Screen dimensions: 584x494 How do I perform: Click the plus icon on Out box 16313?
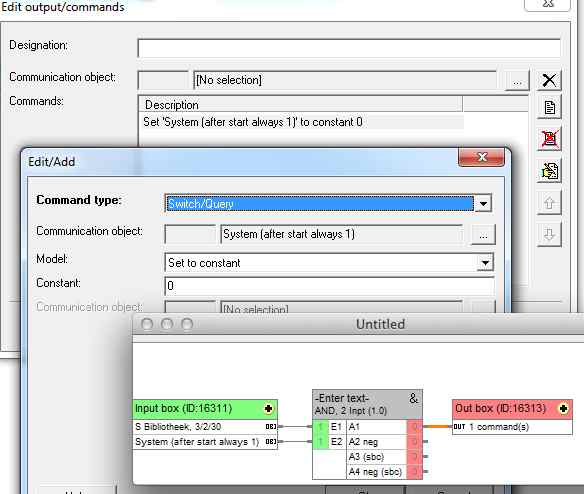point(563,409)
